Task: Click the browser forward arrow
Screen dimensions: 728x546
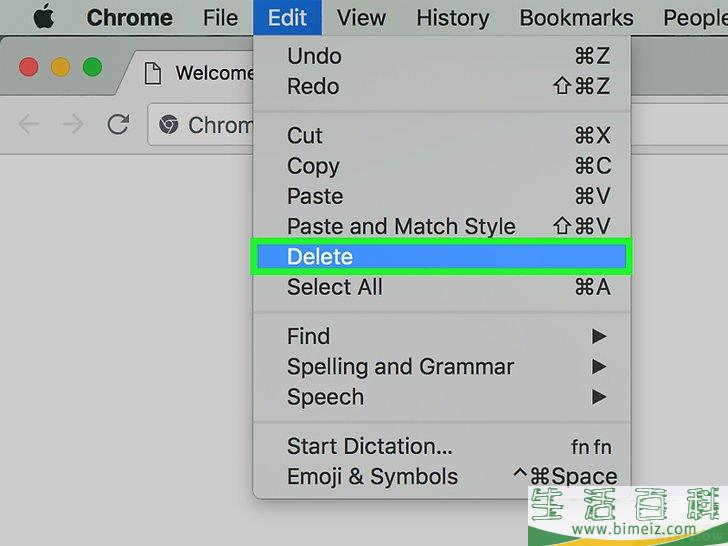Action: 73,124
